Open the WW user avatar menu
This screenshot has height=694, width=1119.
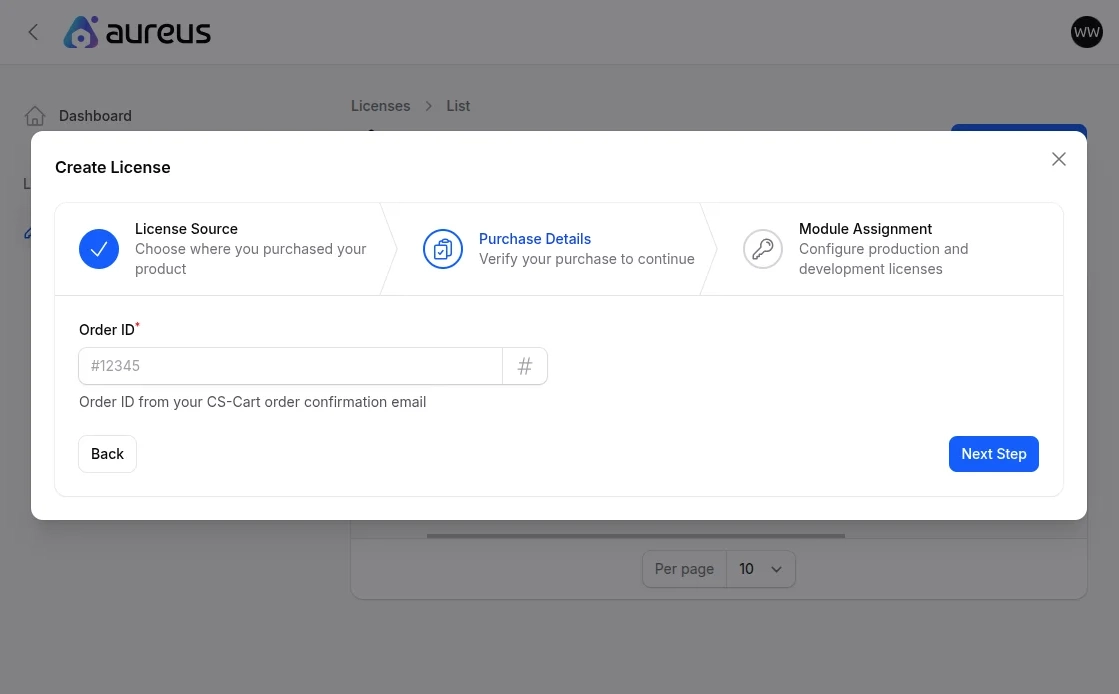click(x=1086, y=32)
